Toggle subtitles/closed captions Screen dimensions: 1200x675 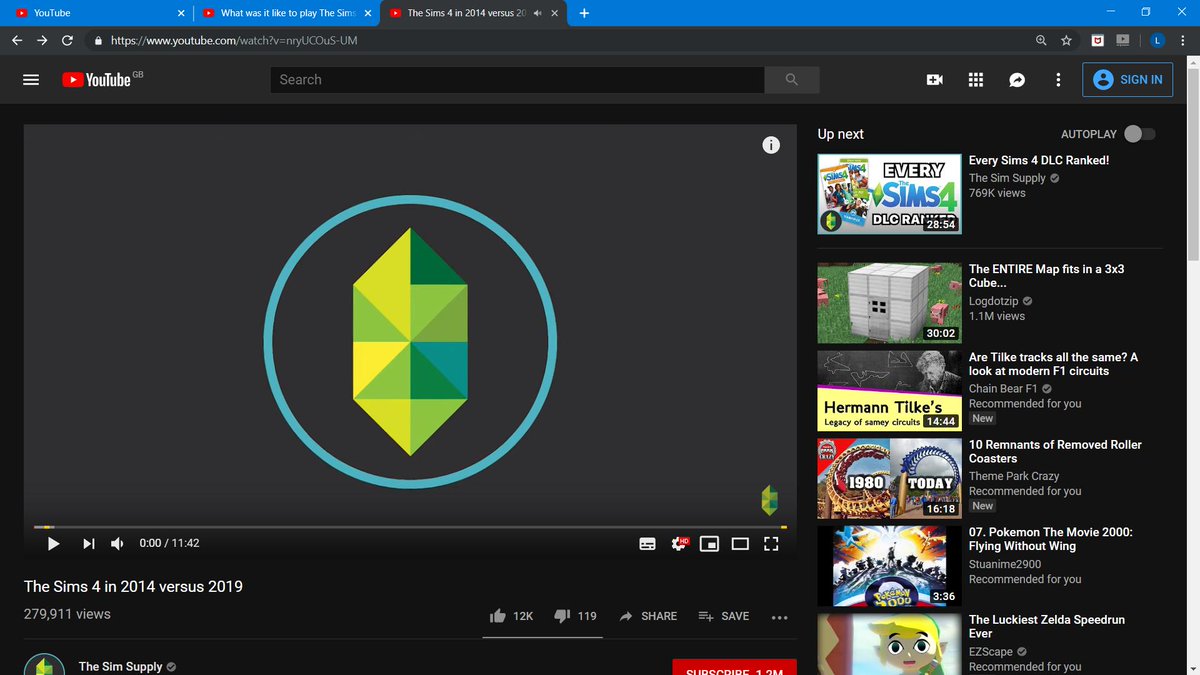[x=648, y=543]
